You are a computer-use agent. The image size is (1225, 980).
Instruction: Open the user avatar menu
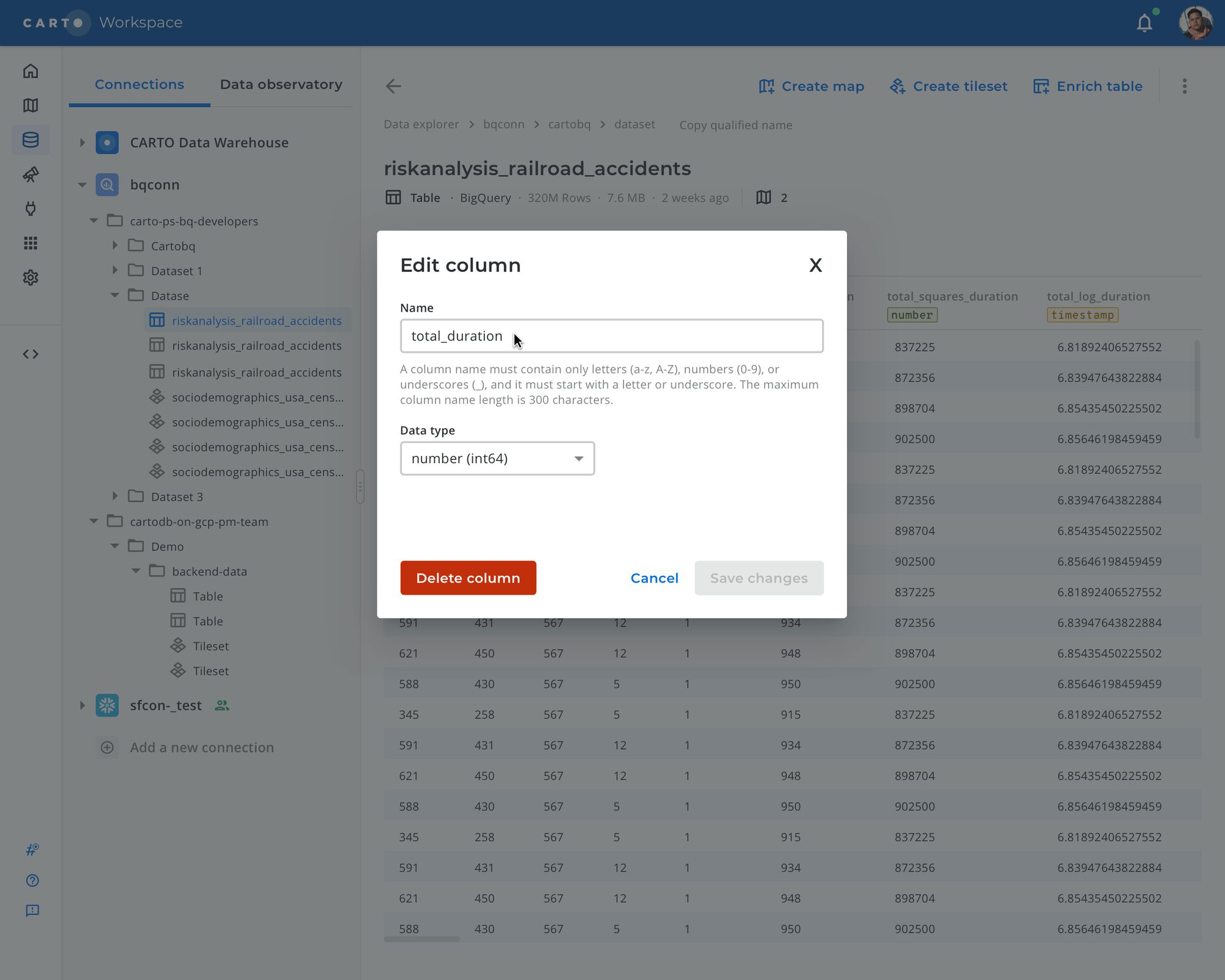pos(1195,23)
